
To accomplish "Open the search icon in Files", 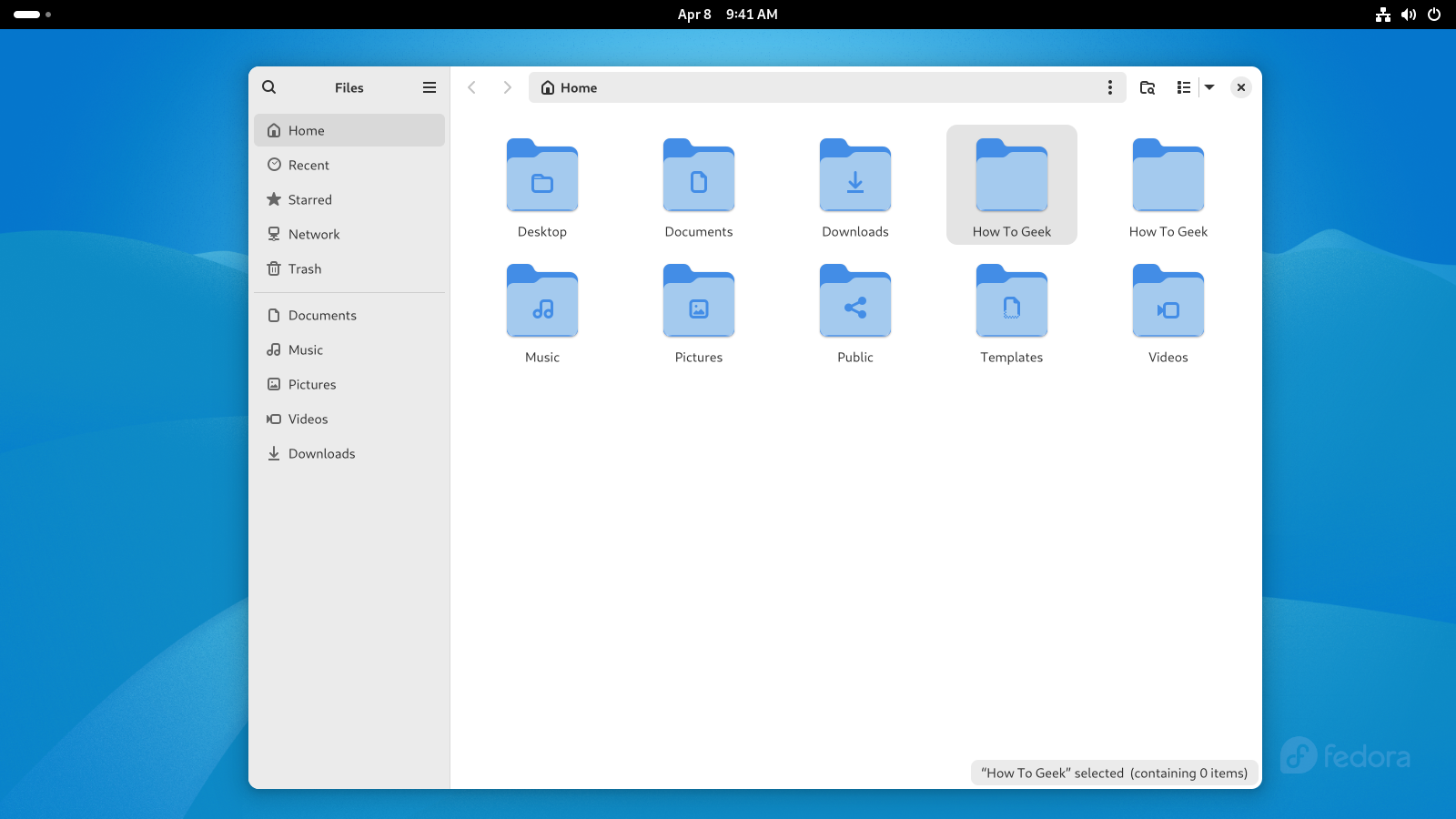I will [269, 86].
